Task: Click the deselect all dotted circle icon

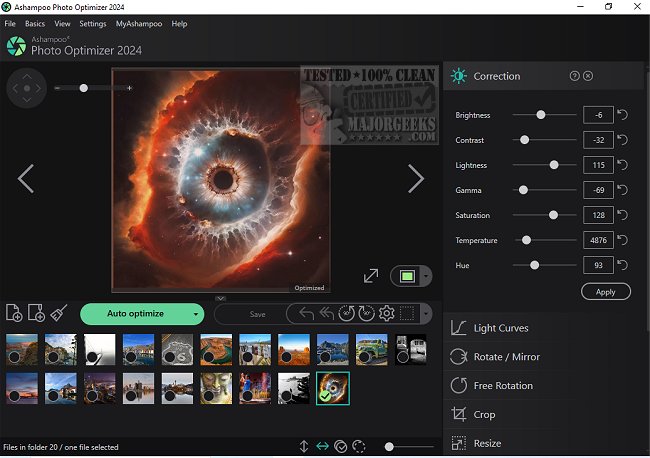Action: click(x=359, y=446)
